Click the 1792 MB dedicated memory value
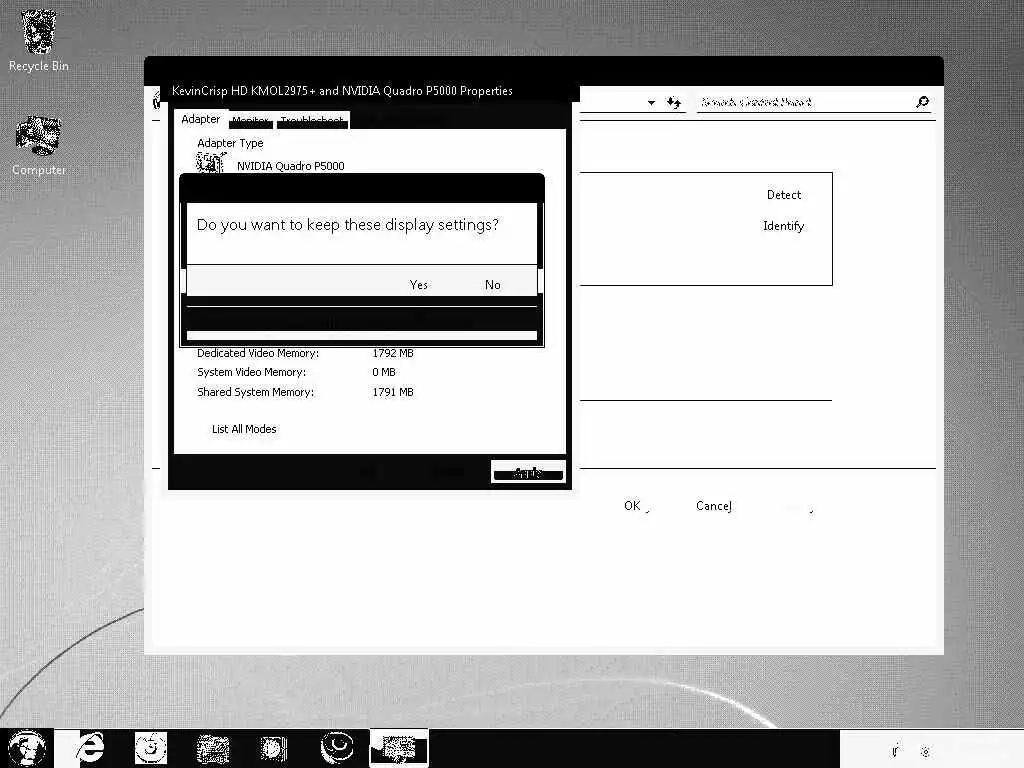This screenshot has width=1024, height=768. [x=392, y=353]
